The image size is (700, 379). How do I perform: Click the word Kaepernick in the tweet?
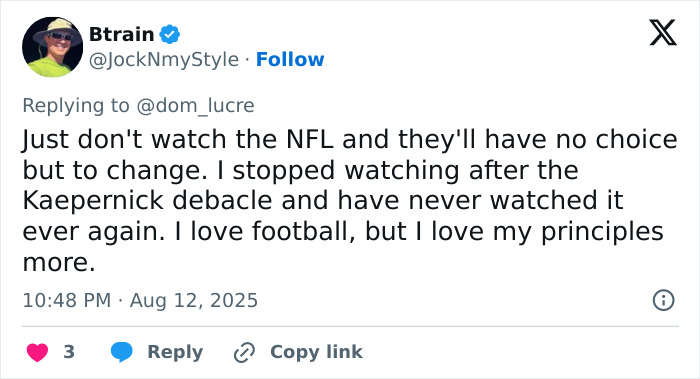tap(93, 200)
